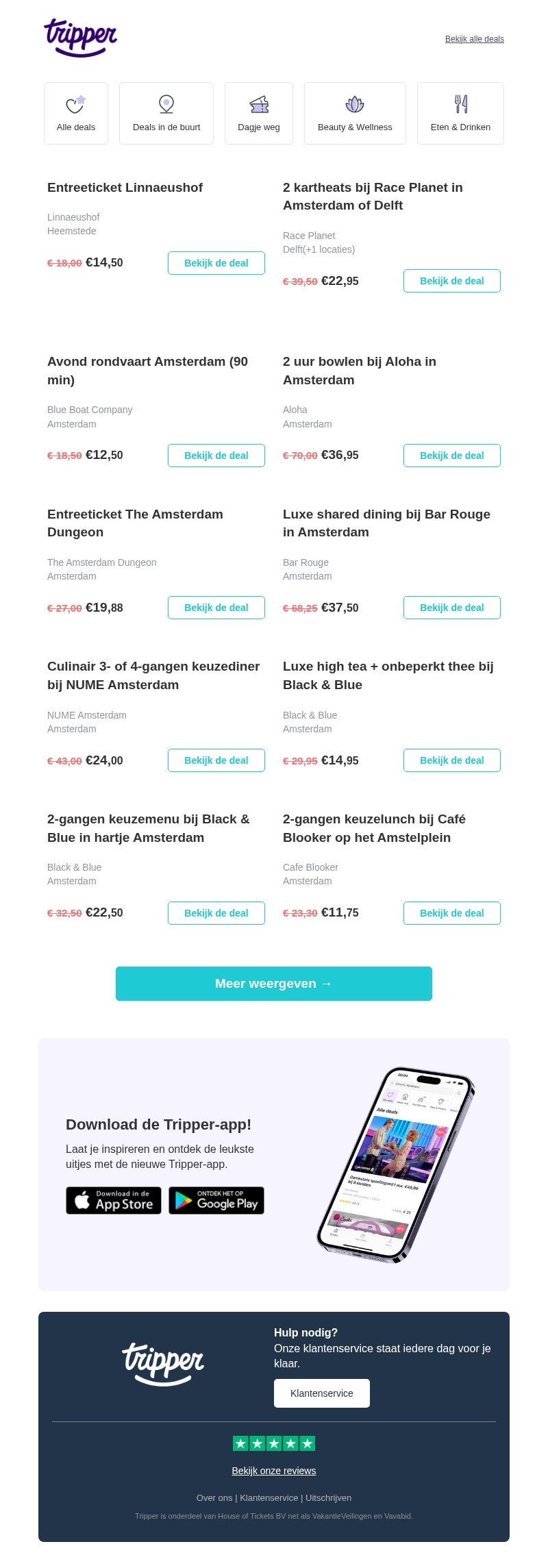Open the Bar Rouge shared dining deal

pos(452,608)
